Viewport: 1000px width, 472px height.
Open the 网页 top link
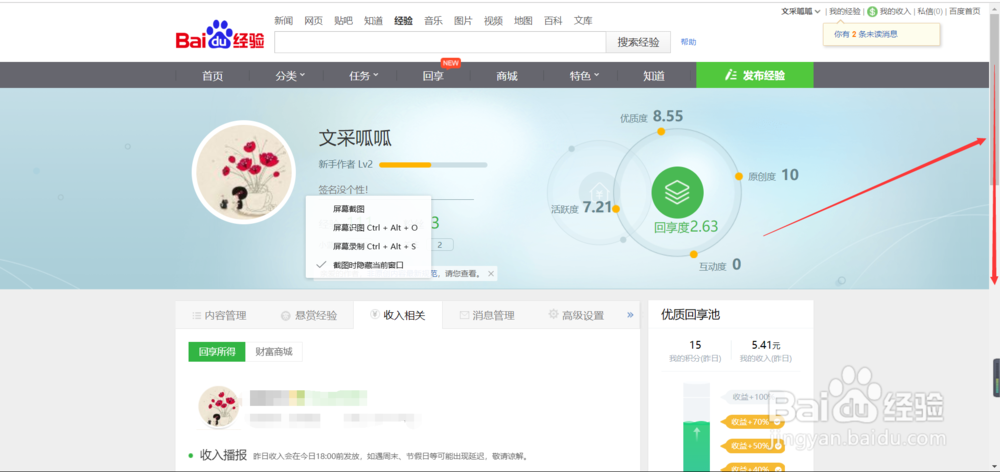314,20
